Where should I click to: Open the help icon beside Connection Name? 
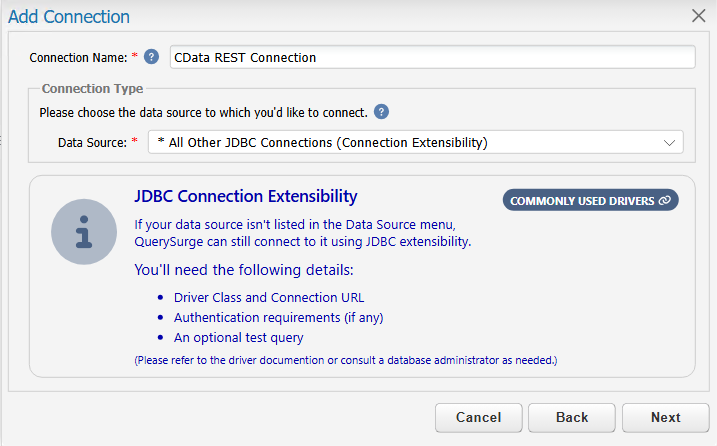click(151, 57)
